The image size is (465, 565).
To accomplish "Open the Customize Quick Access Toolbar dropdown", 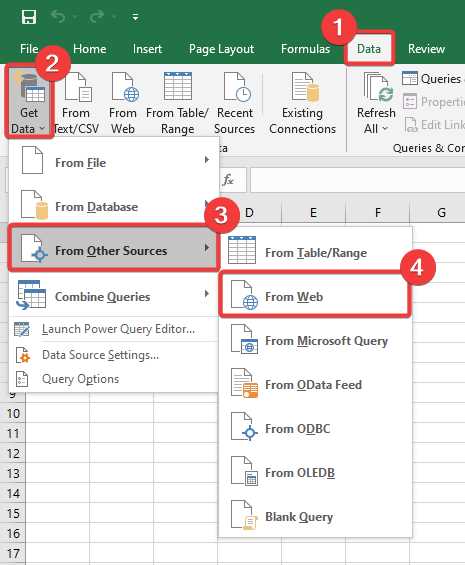I will 136,17.
